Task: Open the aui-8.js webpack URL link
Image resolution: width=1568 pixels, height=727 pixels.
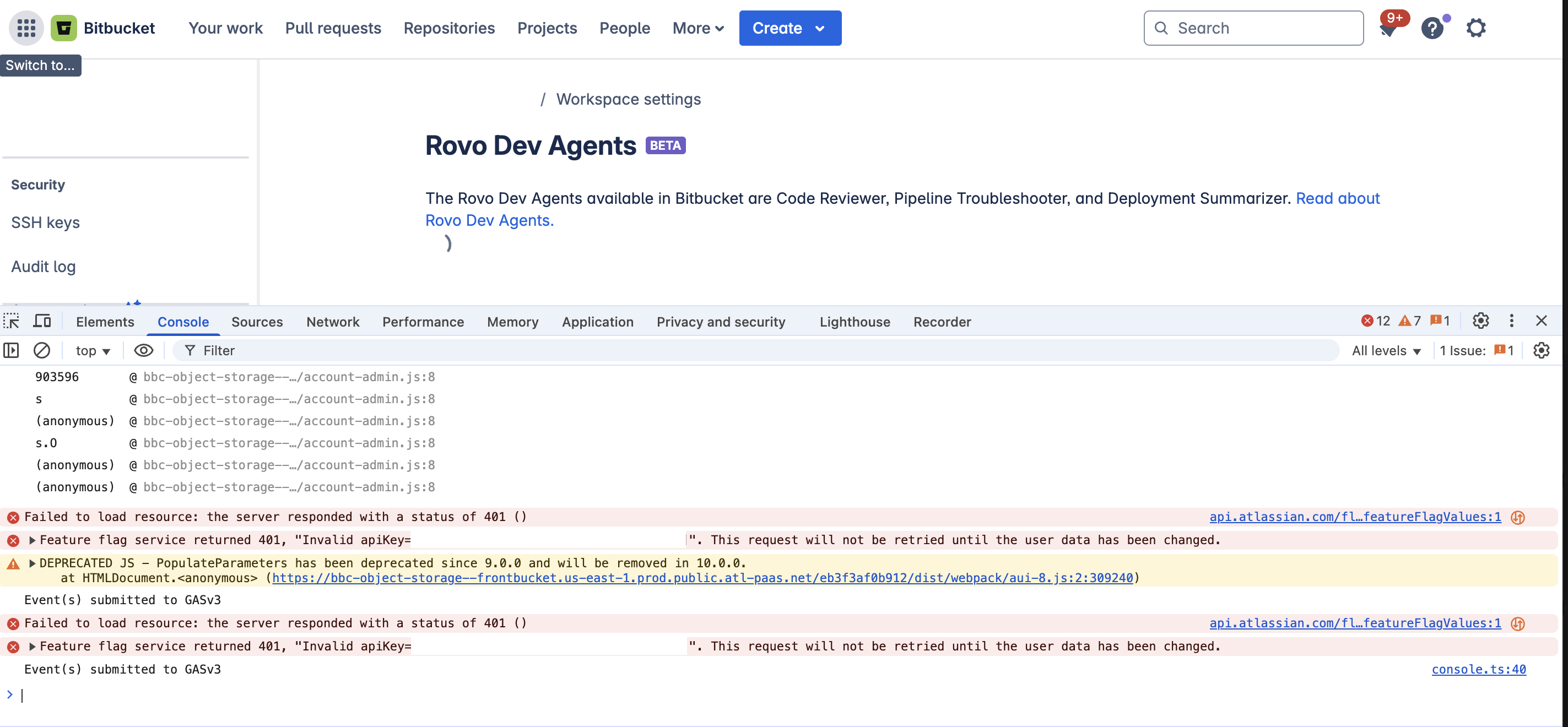Action: coord(702,578)
